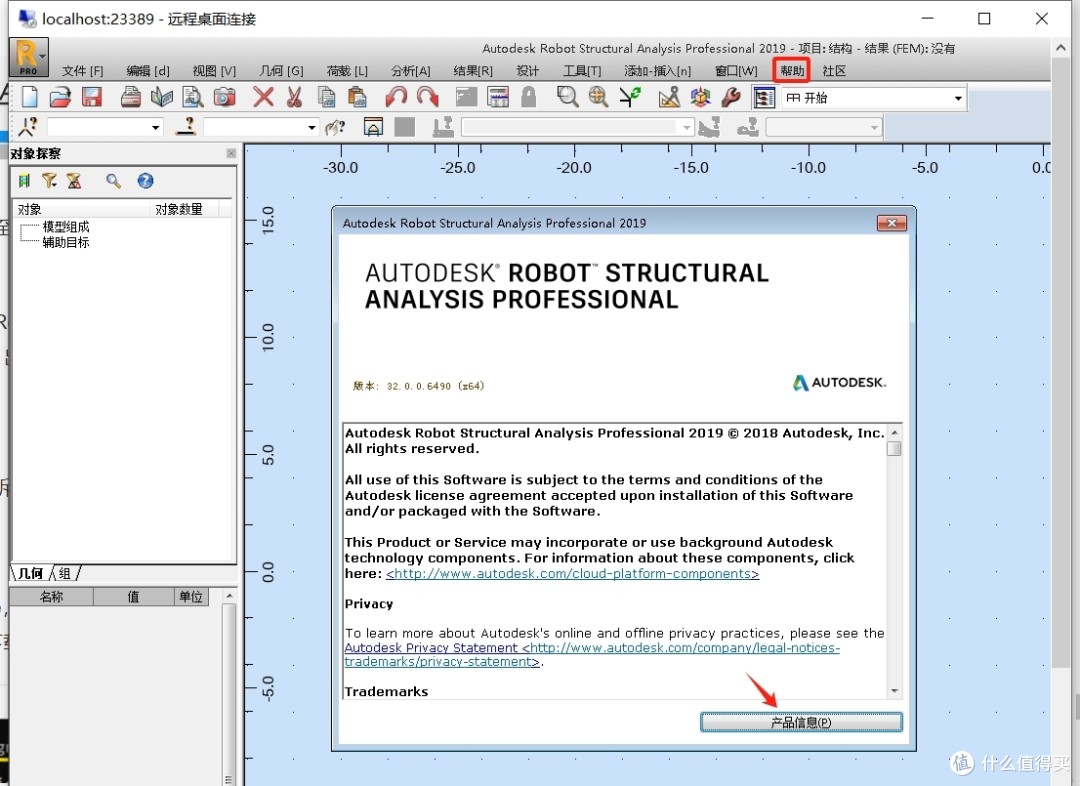
Task: Click the 产品信息(P) button
Action: [801, 722]
